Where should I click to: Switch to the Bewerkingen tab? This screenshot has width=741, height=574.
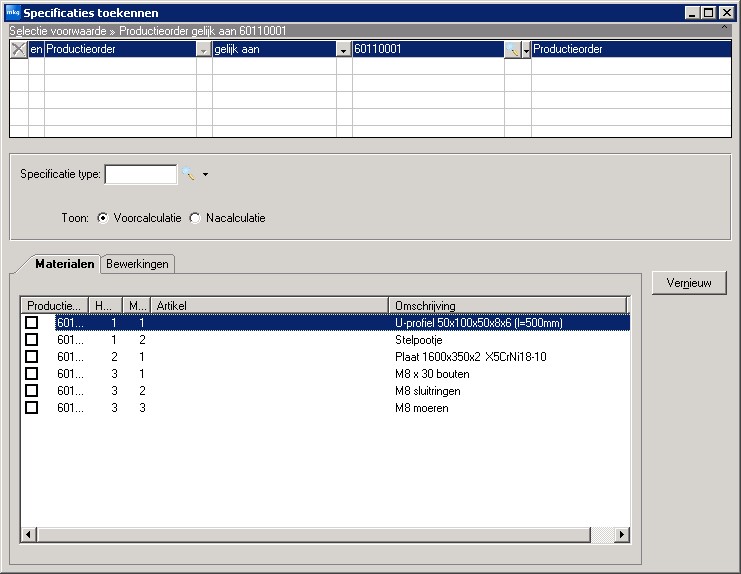137,264
